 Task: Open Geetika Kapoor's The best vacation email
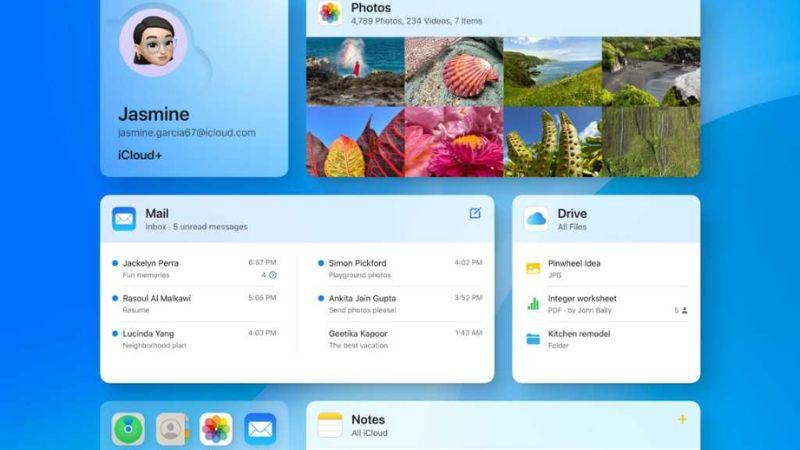click(x=401, y=339)
